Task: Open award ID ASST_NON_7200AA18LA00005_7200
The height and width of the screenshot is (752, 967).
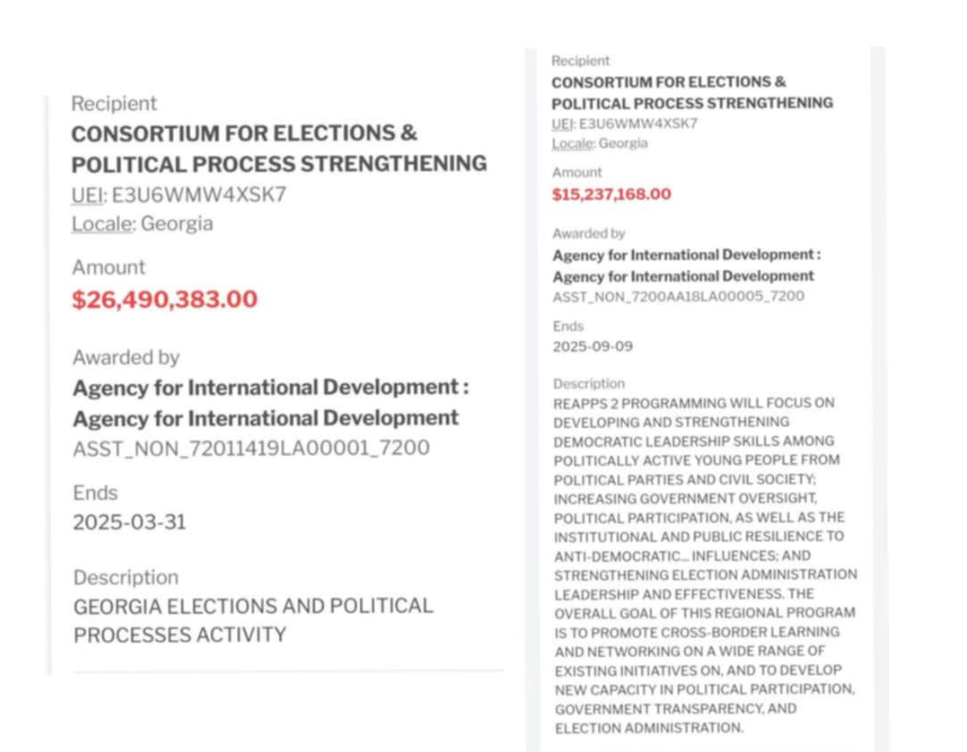Action: click(x=678, y=296)
